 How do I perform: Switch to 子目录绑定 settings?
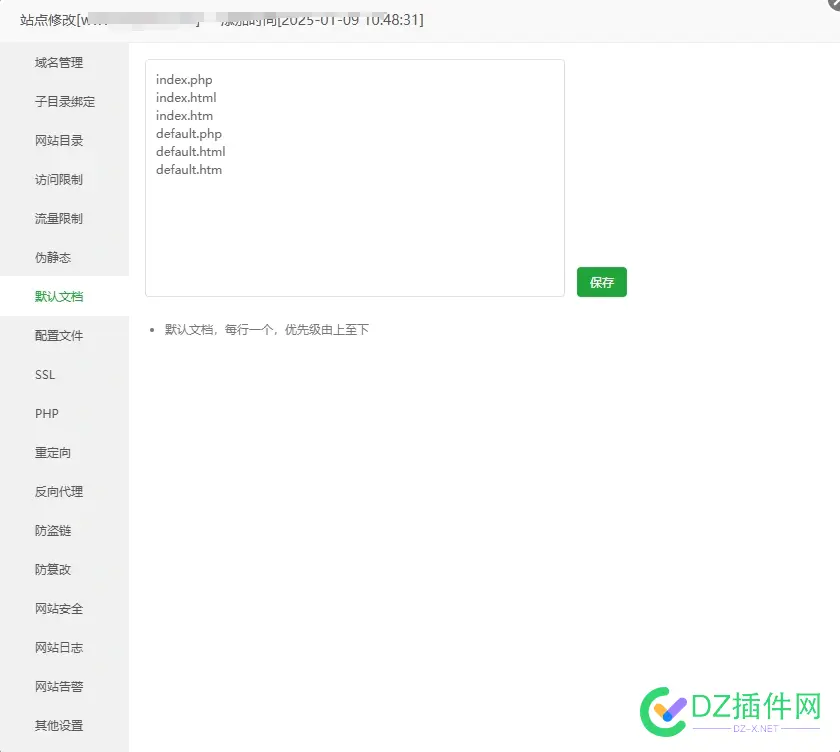(x=65, y=102)
